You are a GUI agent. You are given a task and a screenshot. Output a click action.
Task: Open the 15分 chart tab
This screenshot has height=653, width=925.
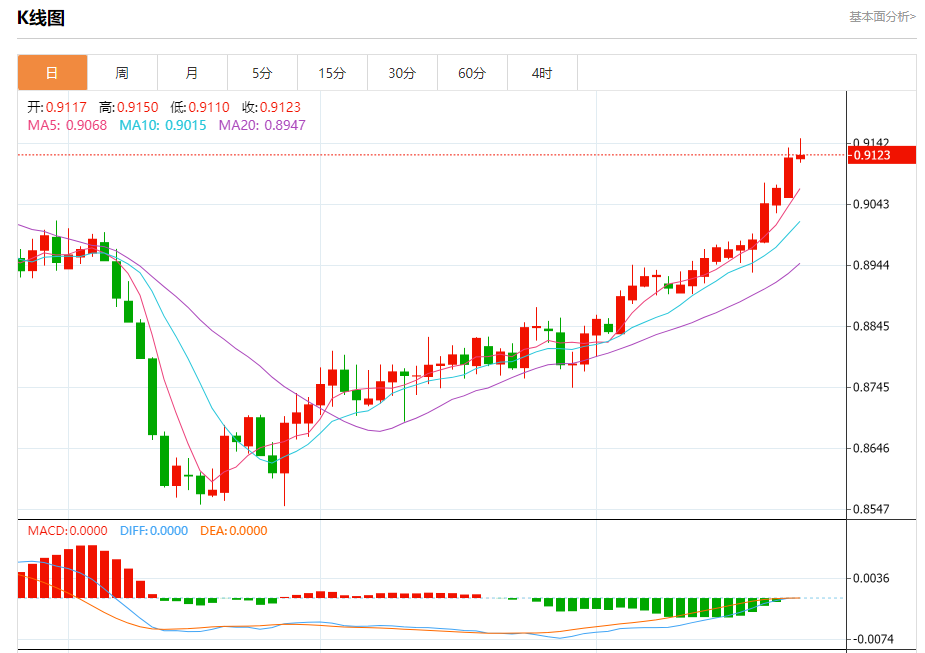(332, 73)
